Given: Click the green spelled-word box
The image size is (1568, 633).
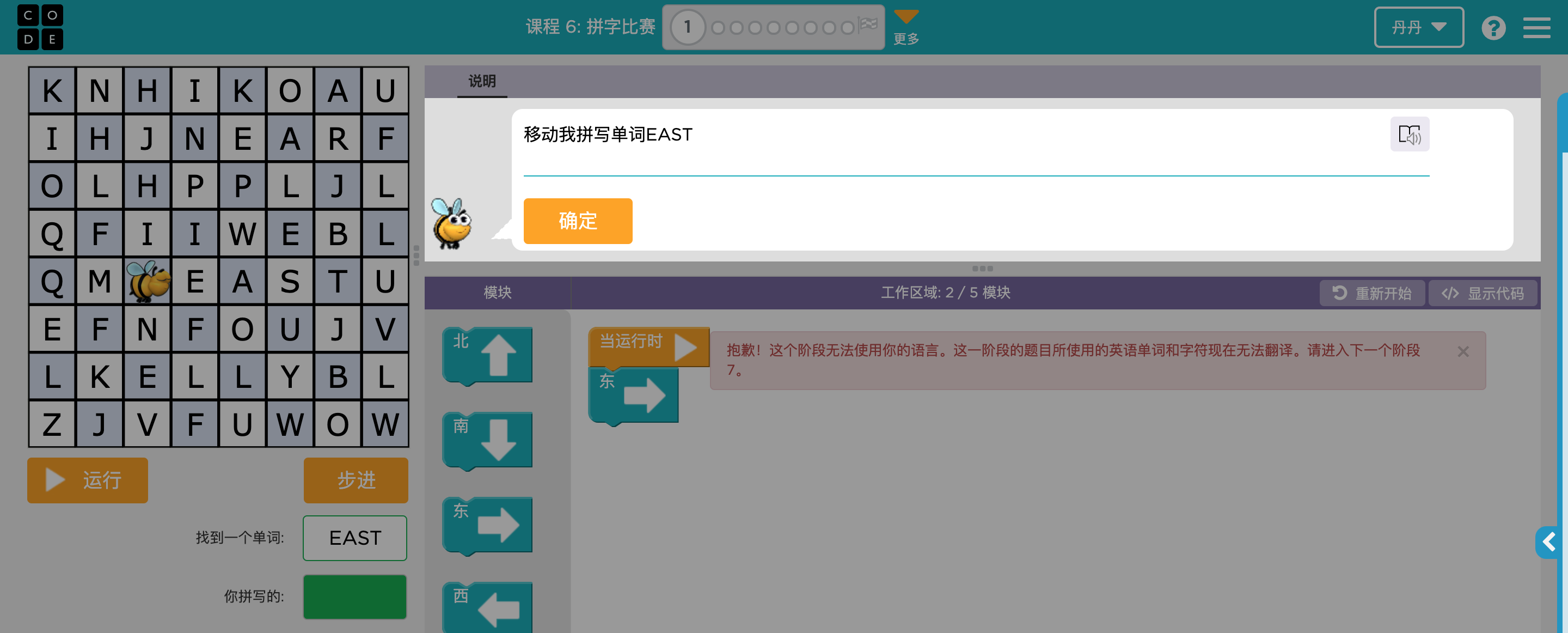Looking at the screenshot, I should click(355, 597).
